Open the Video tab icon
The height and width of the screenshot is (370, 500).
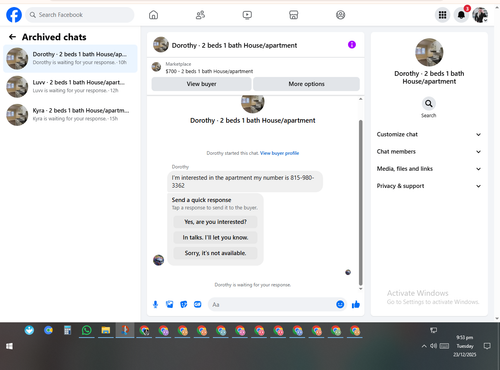(x=247, y=15)
